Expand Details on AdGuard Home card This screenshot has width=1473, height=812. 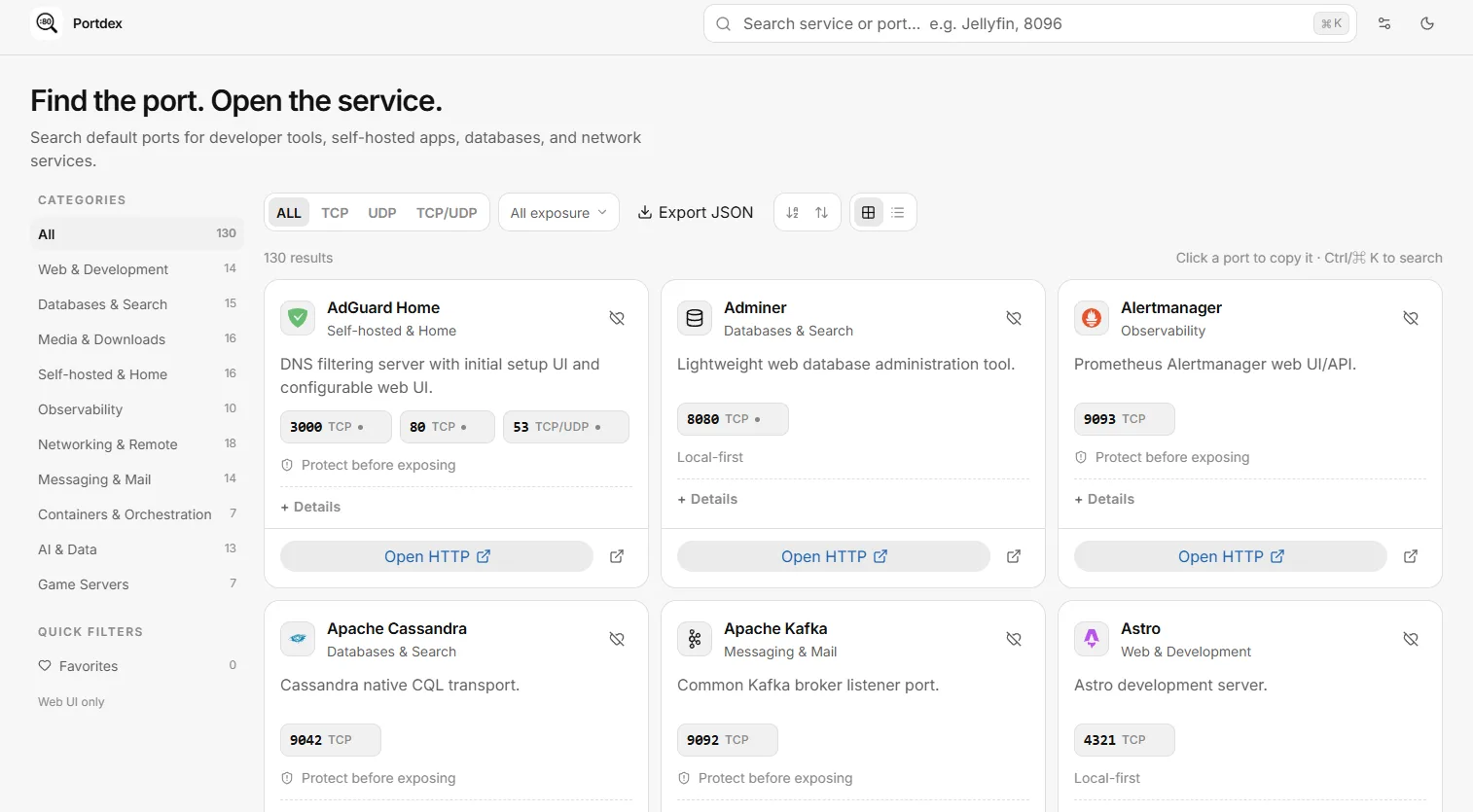click(x=310, y=507)
